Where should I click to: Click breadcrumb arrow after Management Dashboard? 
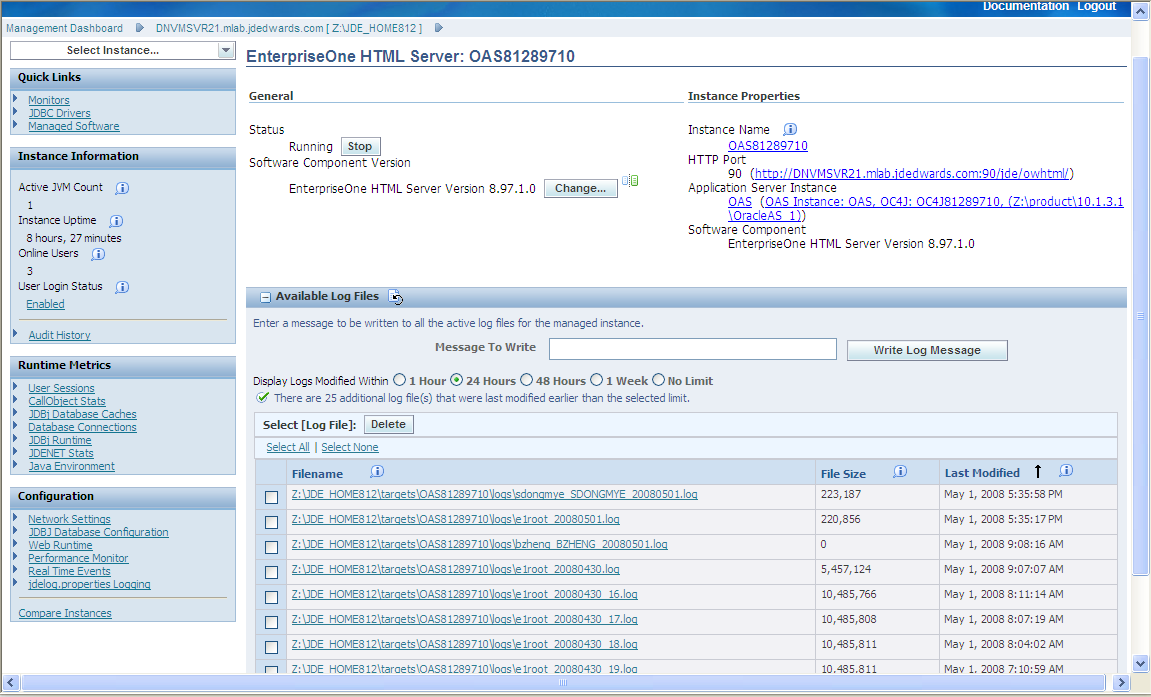tap(139, 28)
